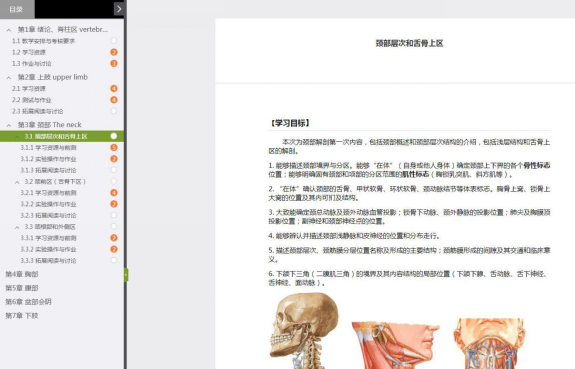Collapse section 3.3 using its chevron
This screenshot has height=369, width=575.
coord(17,227)
